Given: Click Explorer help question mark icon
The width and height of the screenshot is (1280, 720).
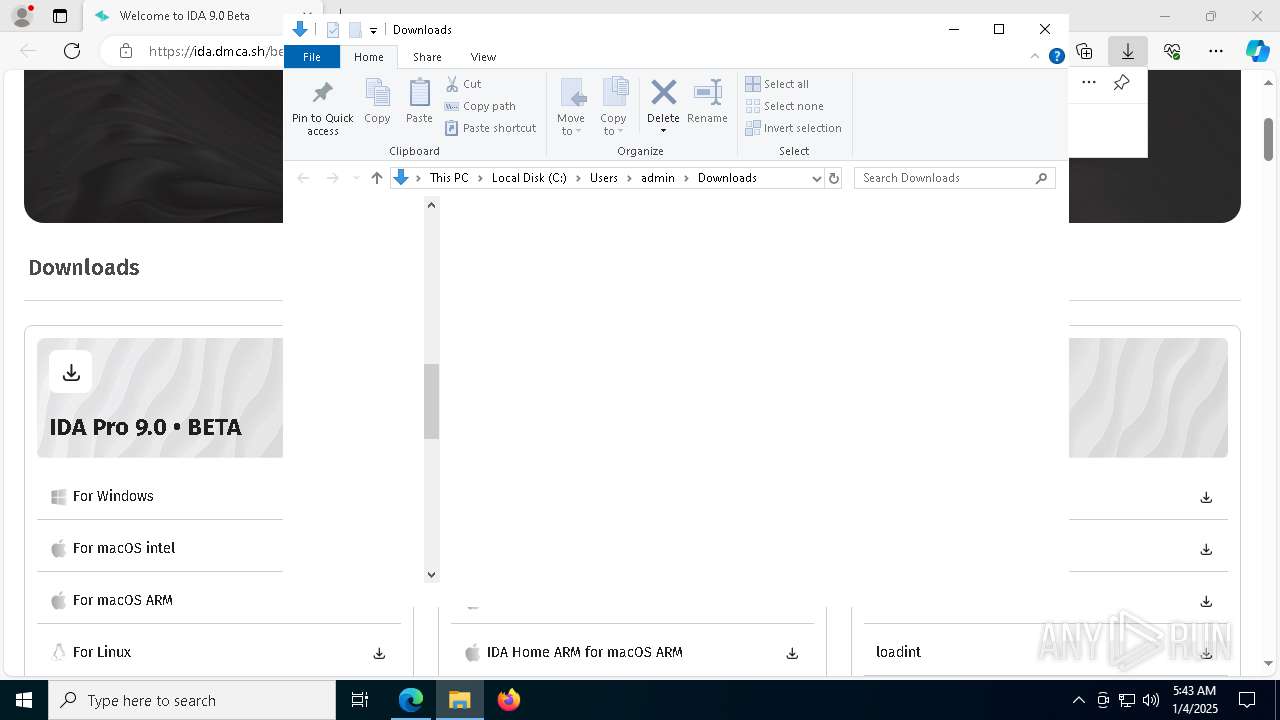Looking at the screenshot, I should coord(1056,57).
